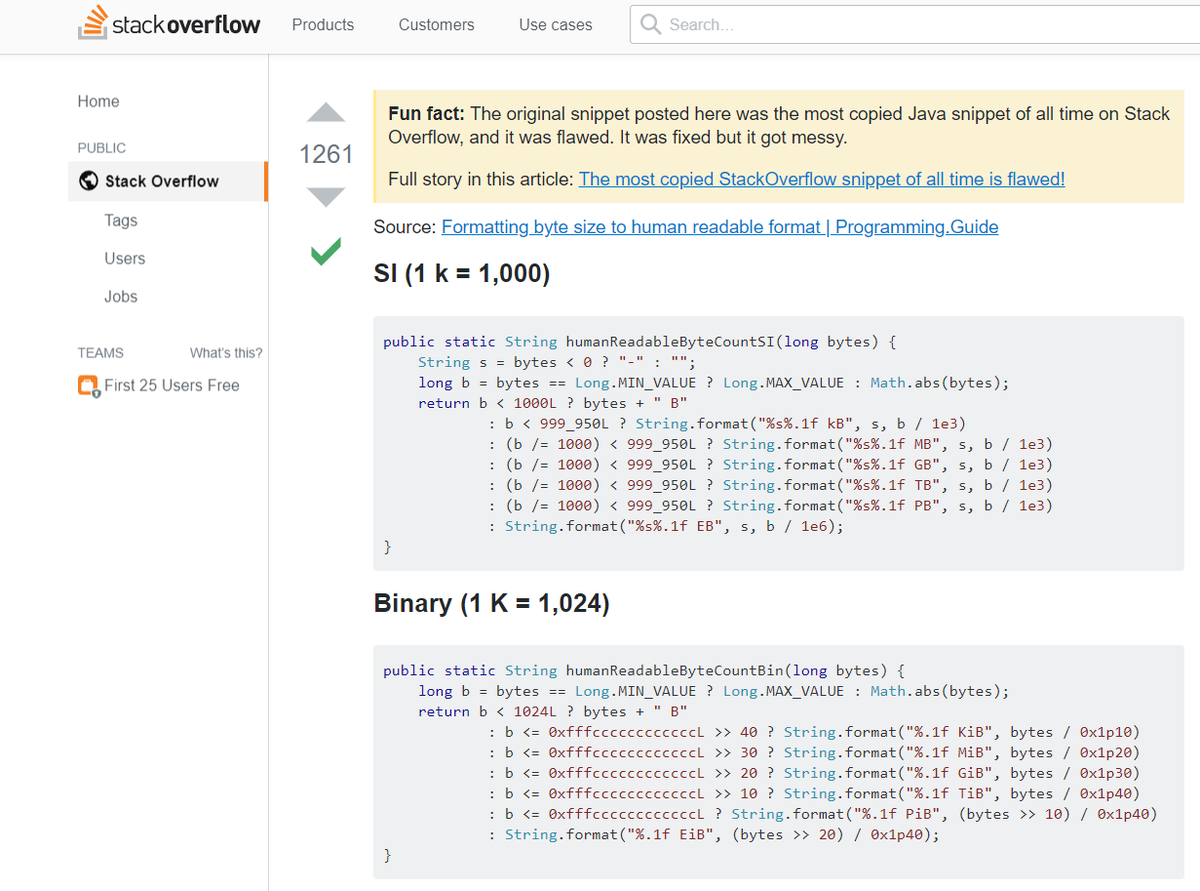Viewport: 1200px width, 891px height.
Task: Click the globe icon beside Stack Overflow
Action: coord(89,181)
